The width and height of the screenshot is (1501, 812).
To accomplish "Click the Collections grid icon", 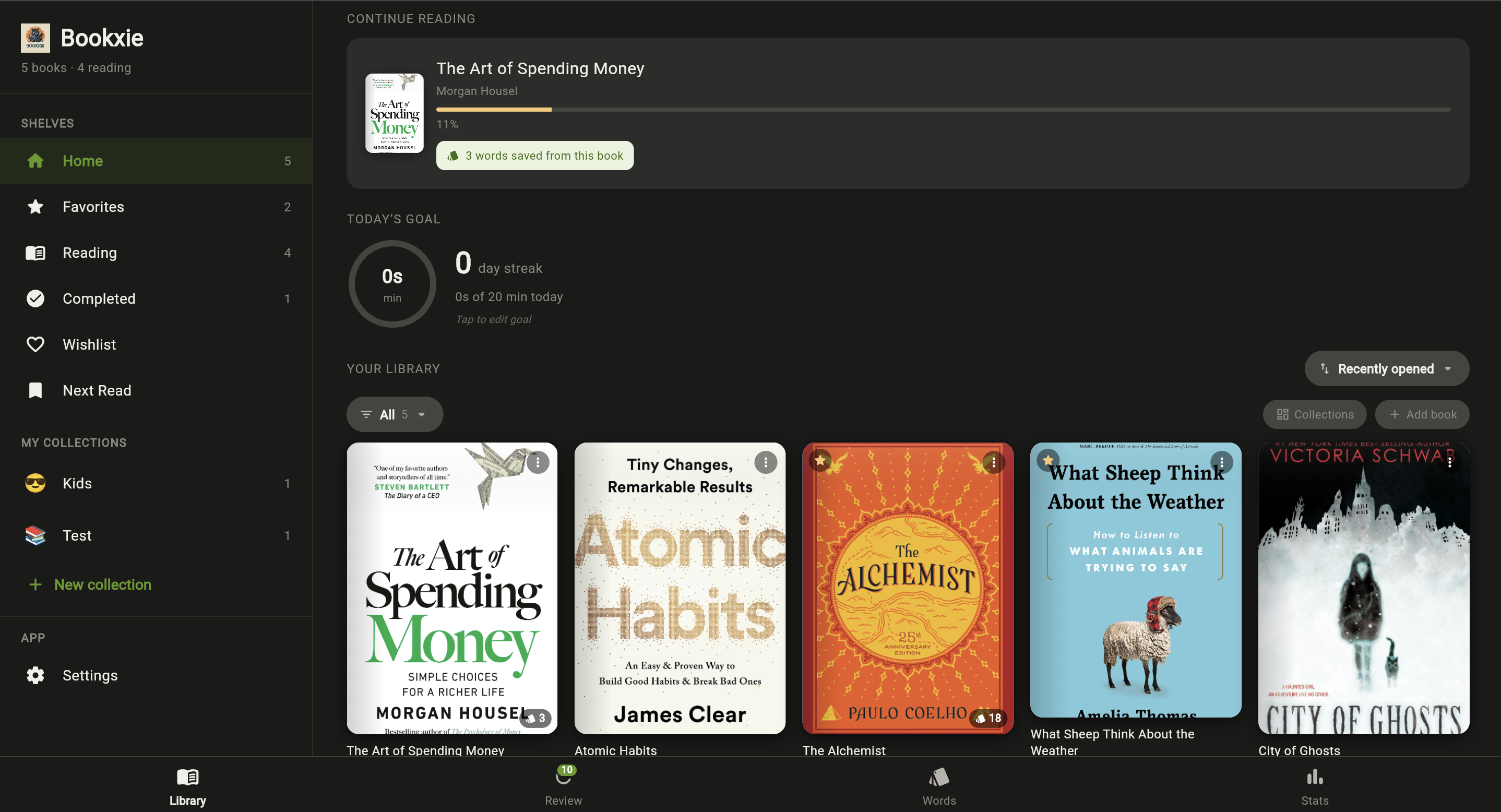I will click(1282, 414).
